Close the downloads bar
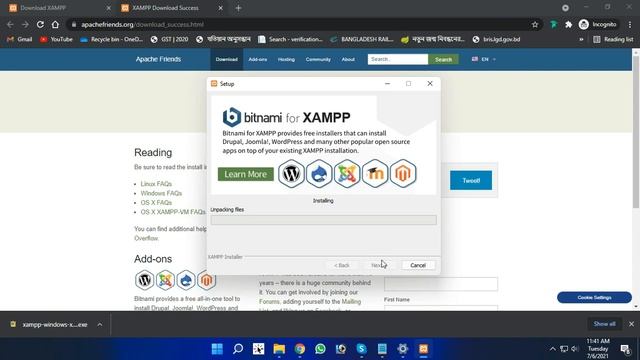640x360 pixels. click(x=631, y=324)
